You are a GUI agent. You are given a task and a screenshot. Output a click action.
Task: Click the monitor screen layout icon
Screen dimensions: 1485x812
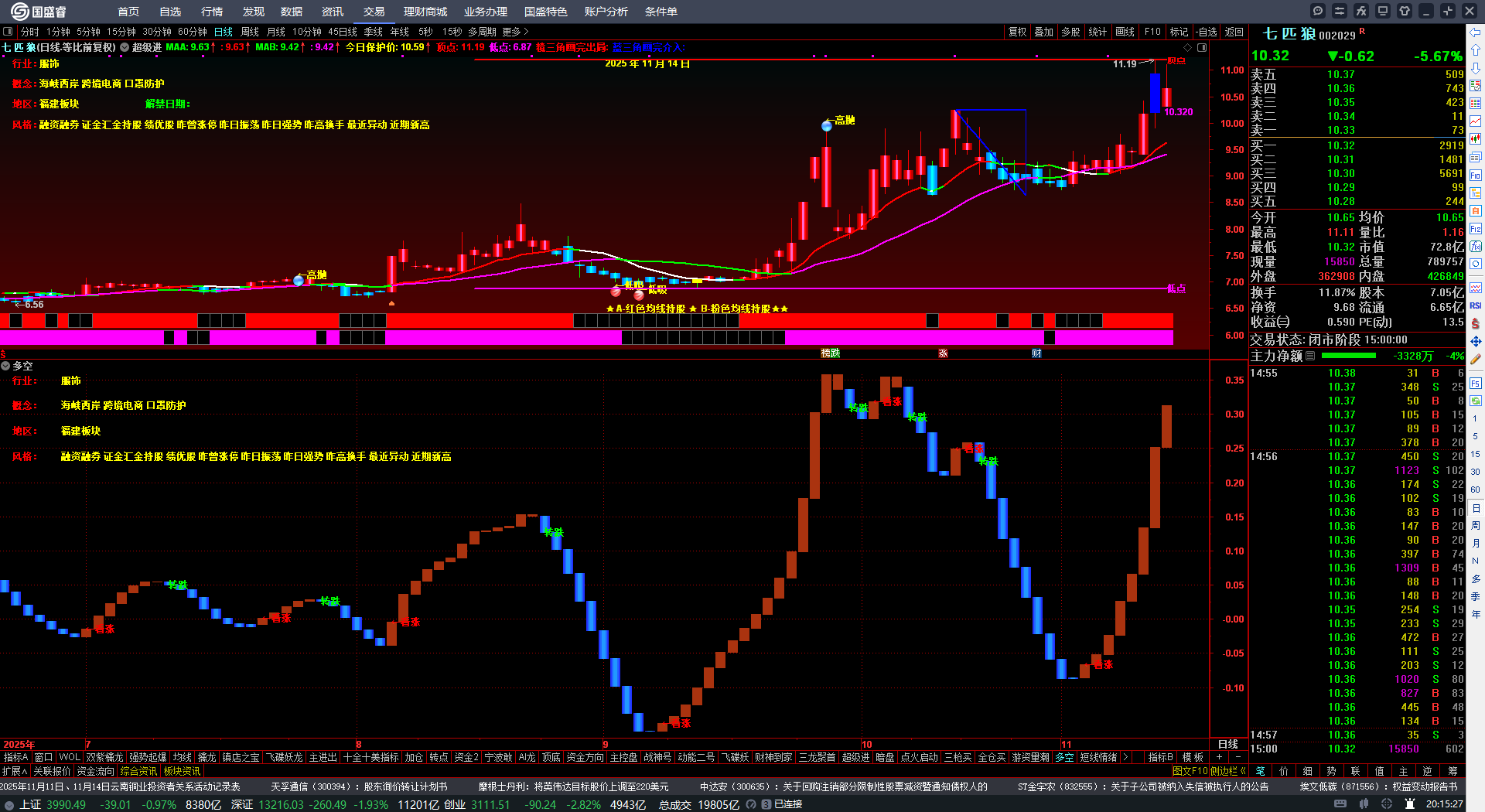tap(1383, 11)
